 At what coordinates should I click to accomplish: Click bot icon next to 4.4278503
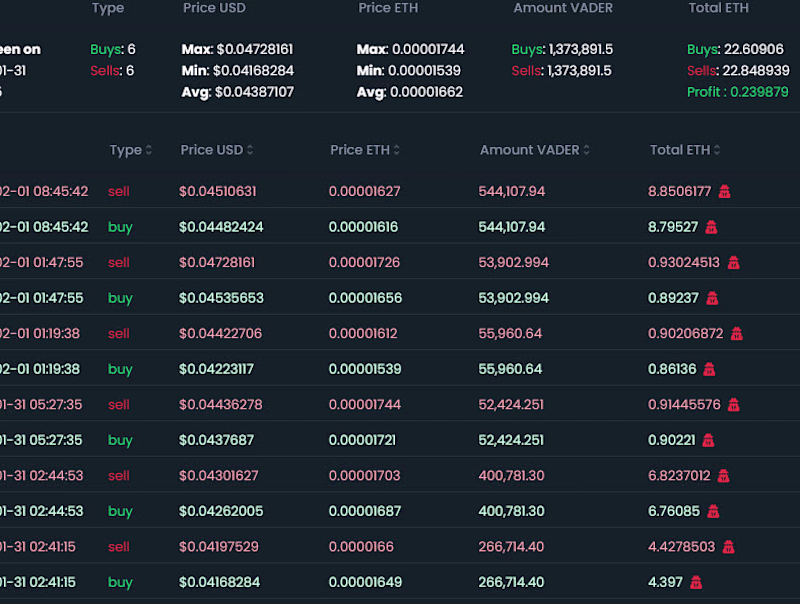pos(728,547)
